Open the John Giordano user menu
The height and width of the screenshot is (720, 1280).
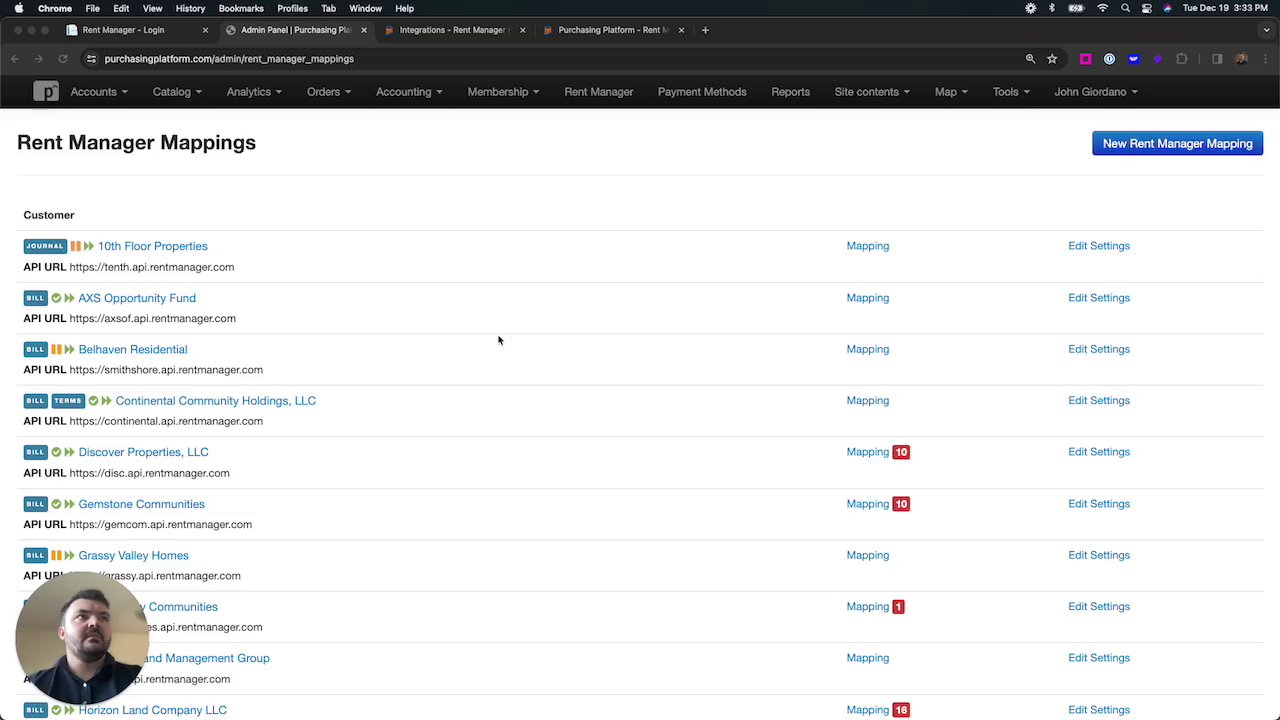tap(1096, 92)
